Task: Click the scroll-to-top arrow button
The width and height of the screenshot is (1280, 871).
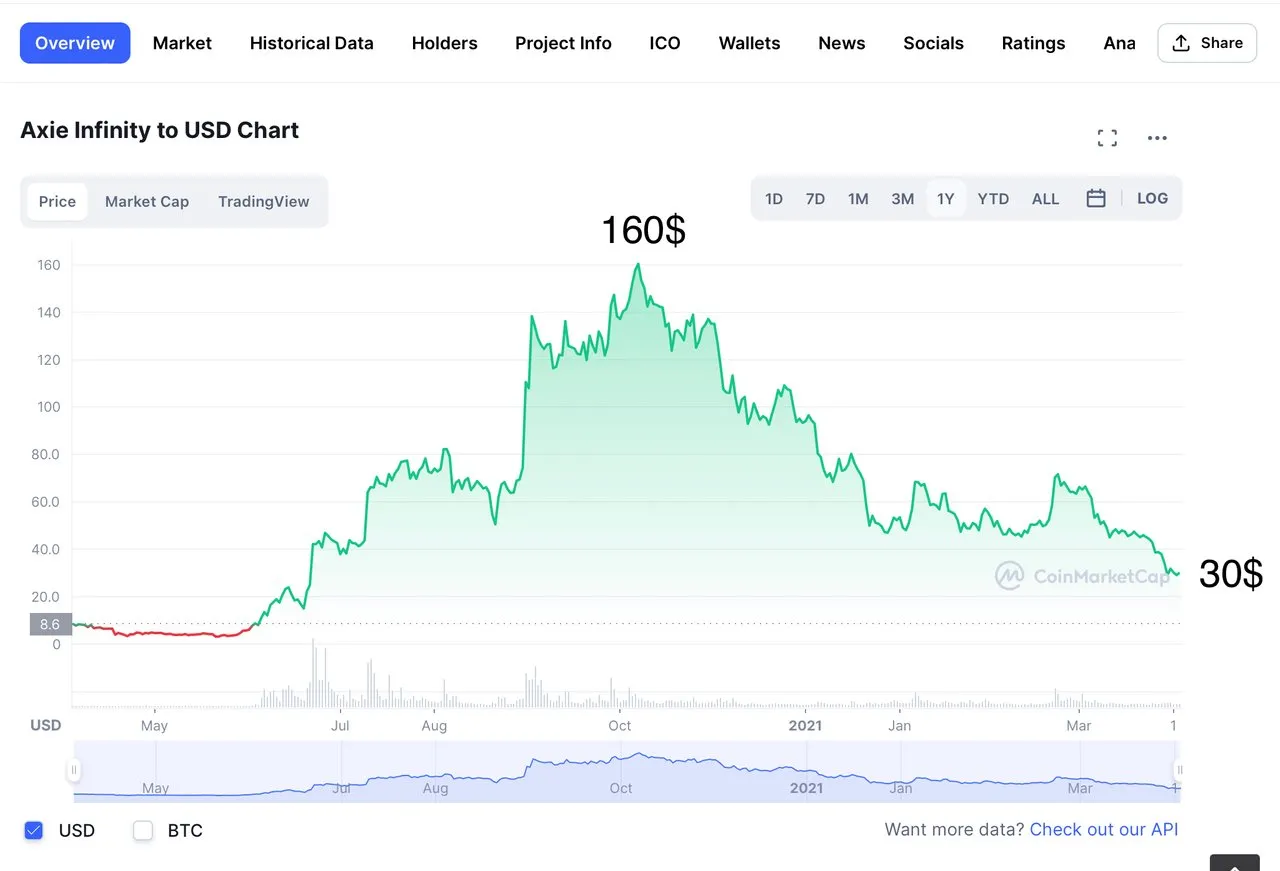Action: (x=1235, y=864)
